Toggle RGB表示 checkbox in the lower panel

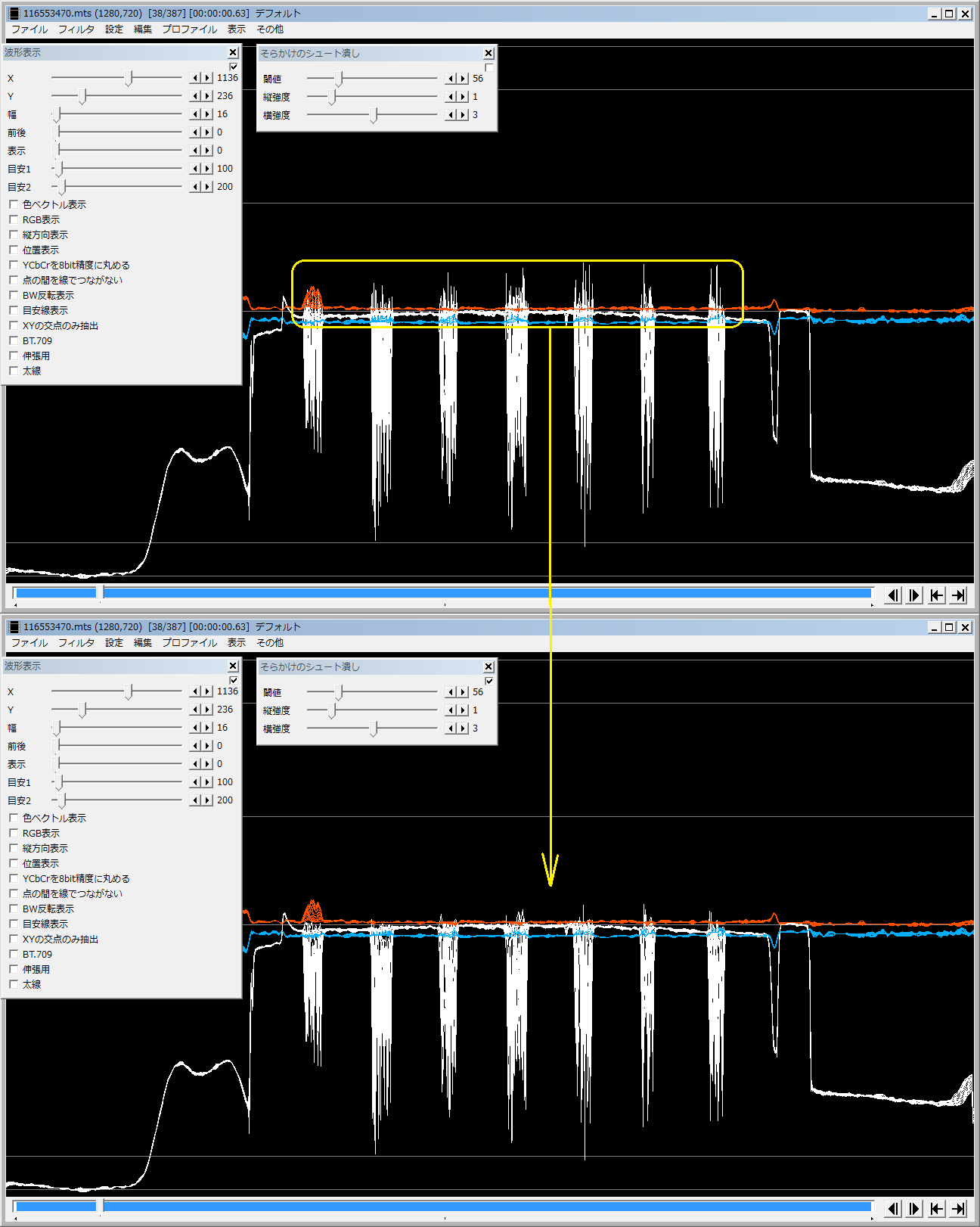[14, 833]
